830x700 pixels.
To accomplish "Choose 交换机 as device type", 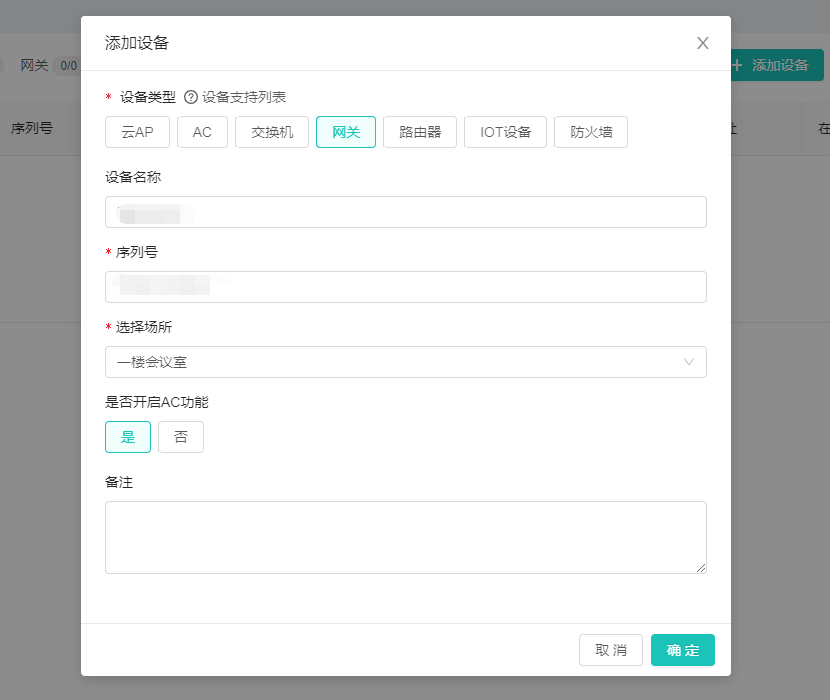I will [272, 132].
